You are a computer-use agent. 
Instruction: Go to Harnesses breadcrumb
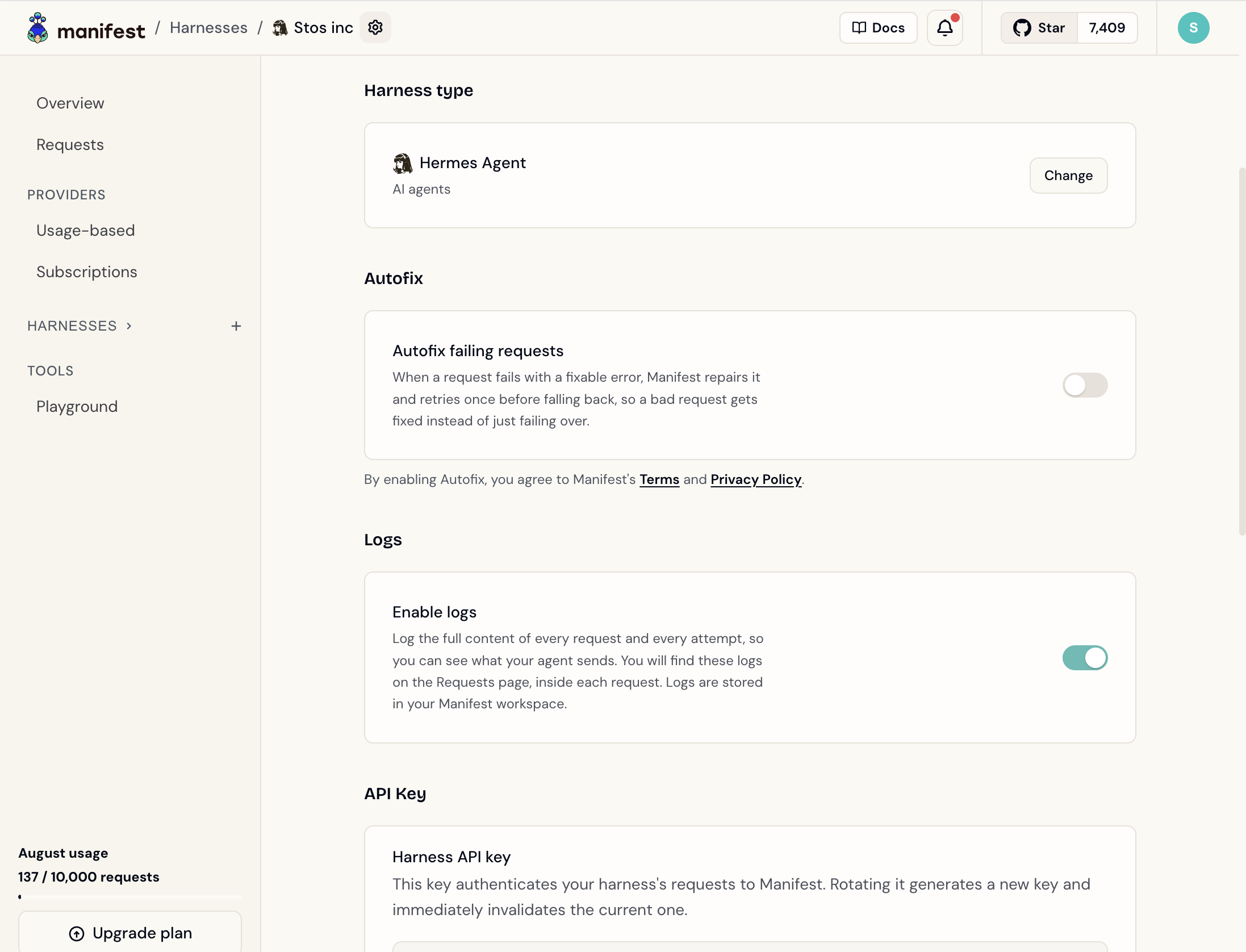[x=208, y=28]
